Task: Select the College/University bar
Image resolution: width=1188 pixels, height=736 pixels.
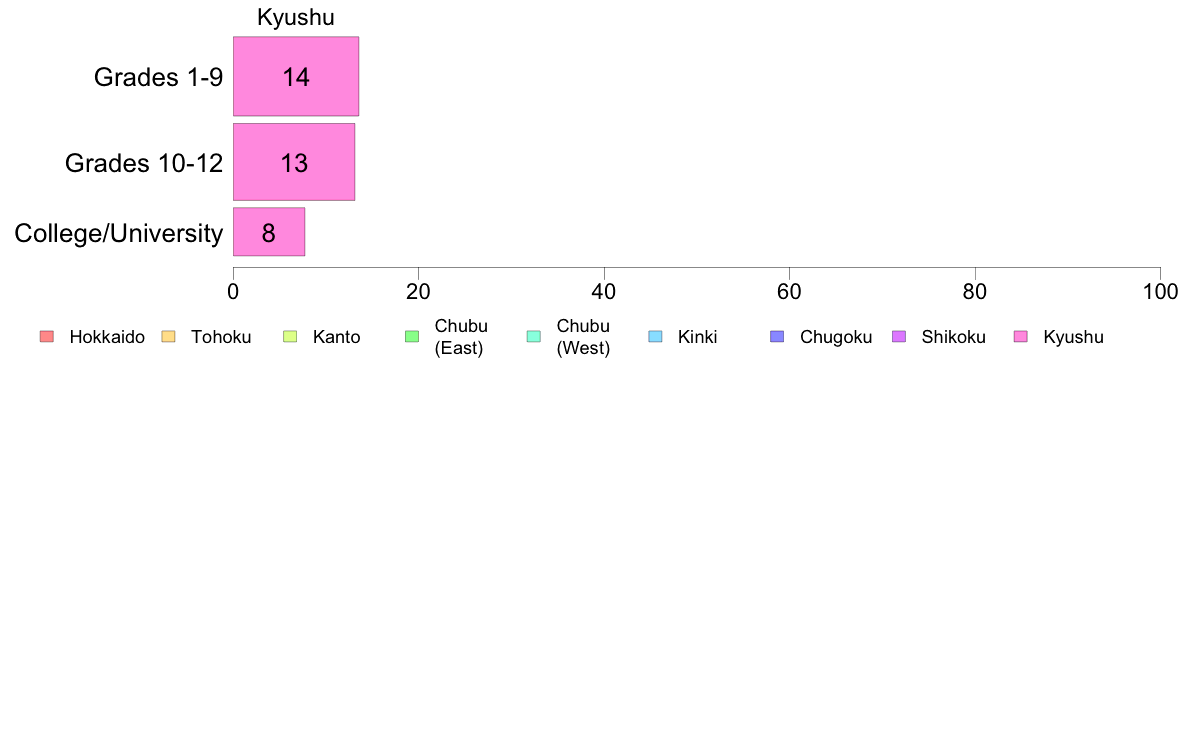Action: click(x=269, y=232)
